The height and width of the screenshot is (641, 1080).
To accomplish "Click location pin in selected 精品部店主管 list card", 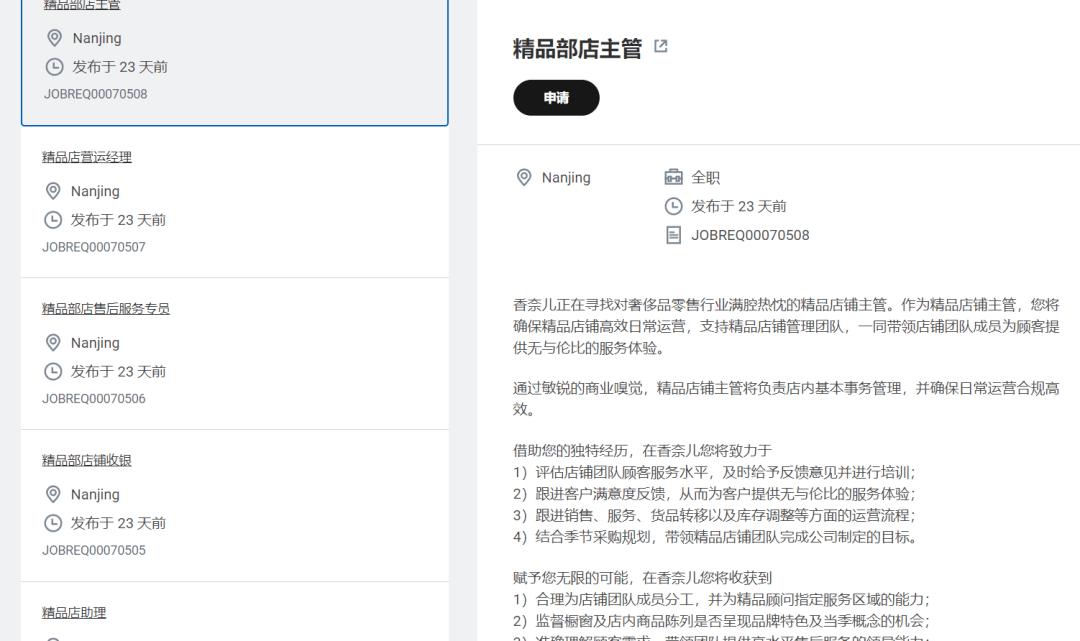I will (55, 38).
